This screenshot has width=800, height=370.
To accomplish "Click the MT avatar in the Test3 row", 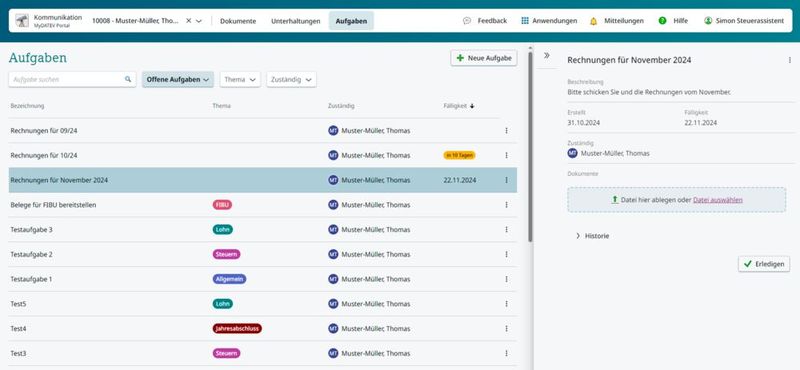I will pyautogui.click(x=333, y=353).
